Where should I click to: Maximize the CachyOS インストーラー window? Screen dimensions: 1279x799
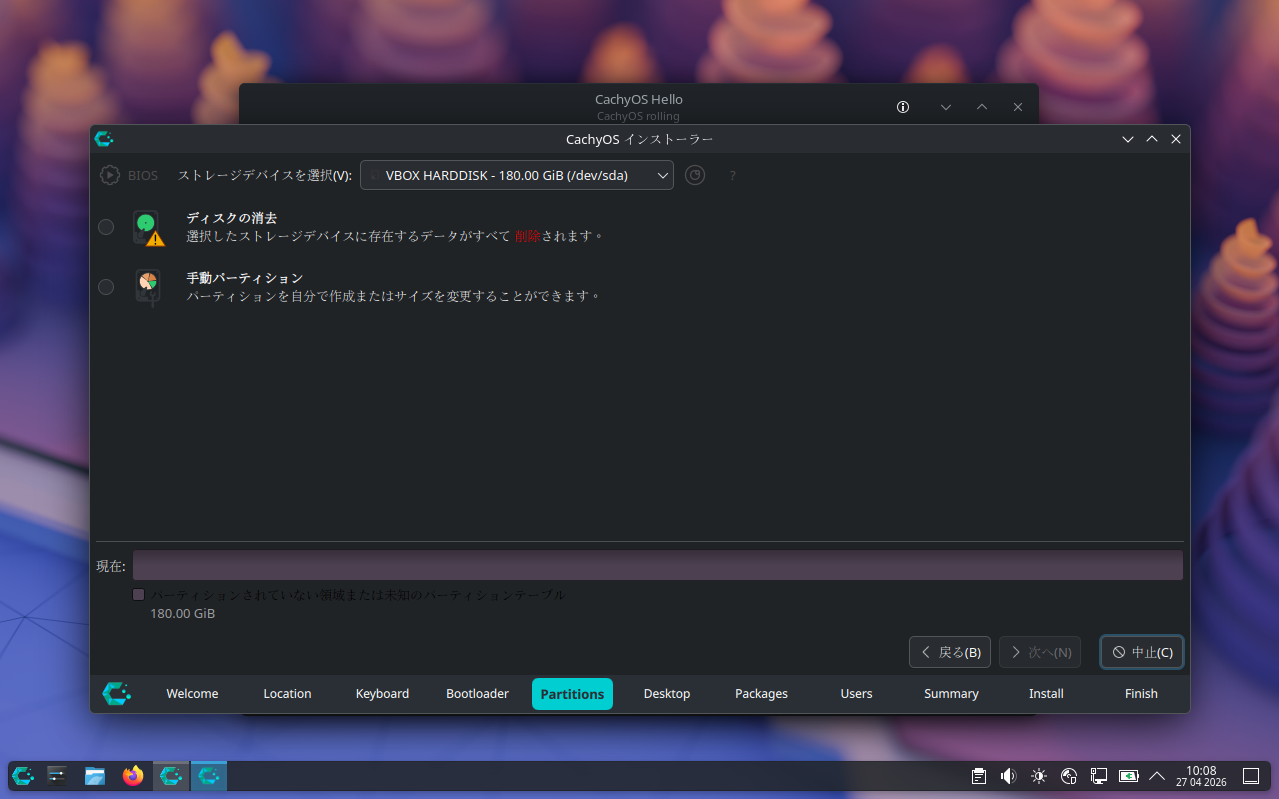click(x=1152, y=139)
